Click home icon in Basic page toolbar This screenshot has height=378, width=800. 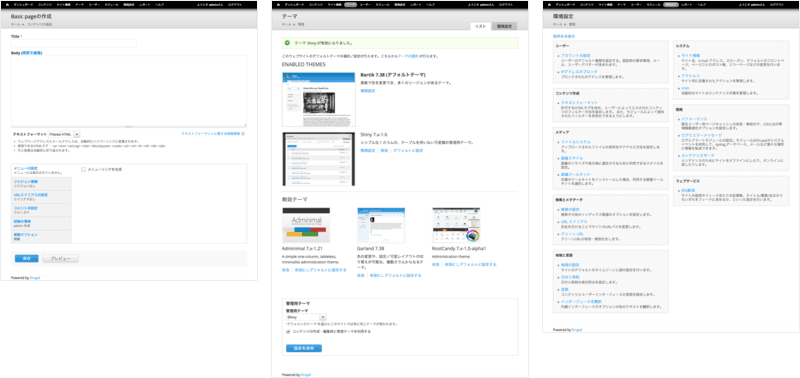point(7,4)
